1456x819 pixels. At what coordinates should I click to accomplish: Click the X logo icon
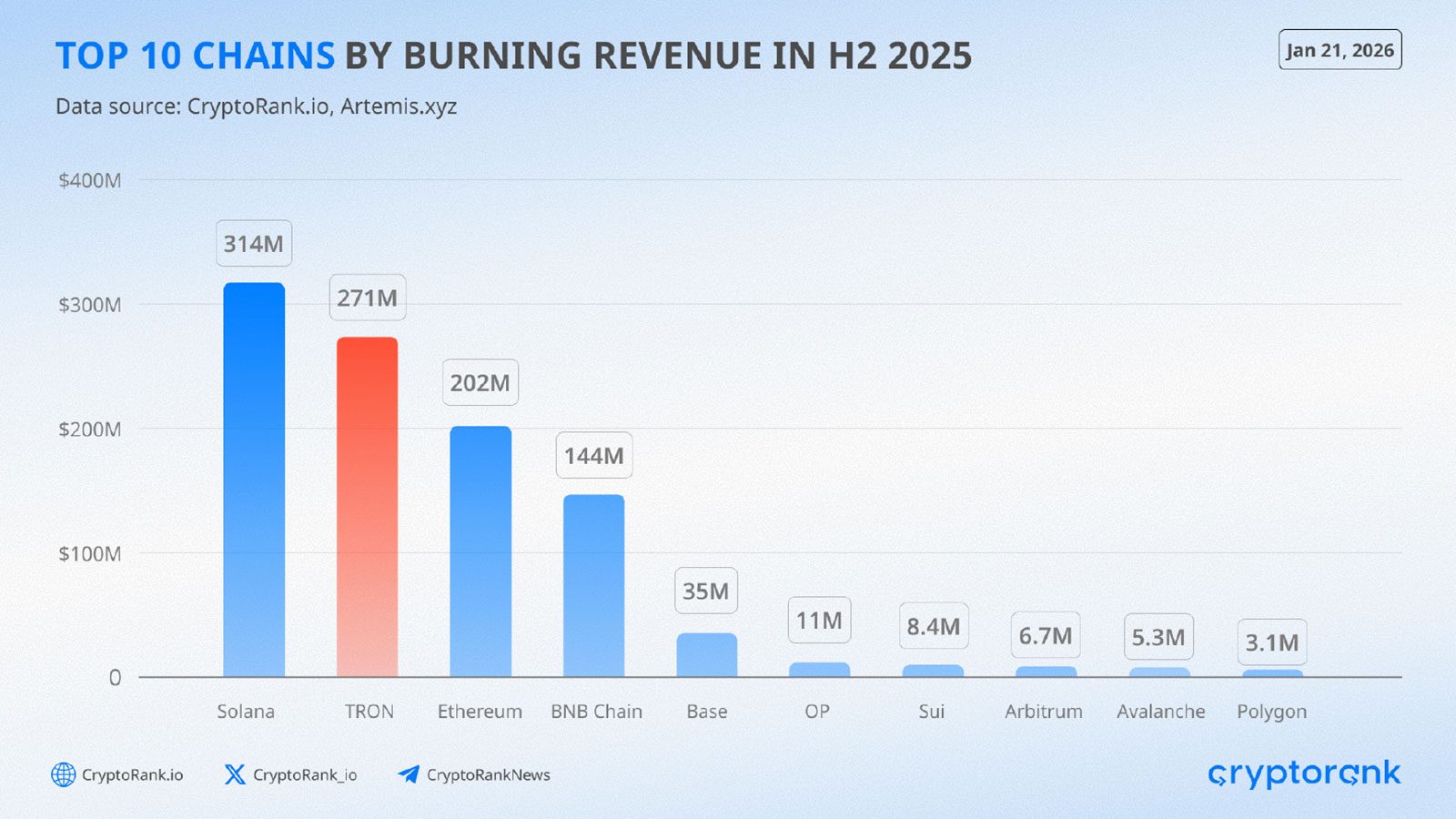(235, 774)
